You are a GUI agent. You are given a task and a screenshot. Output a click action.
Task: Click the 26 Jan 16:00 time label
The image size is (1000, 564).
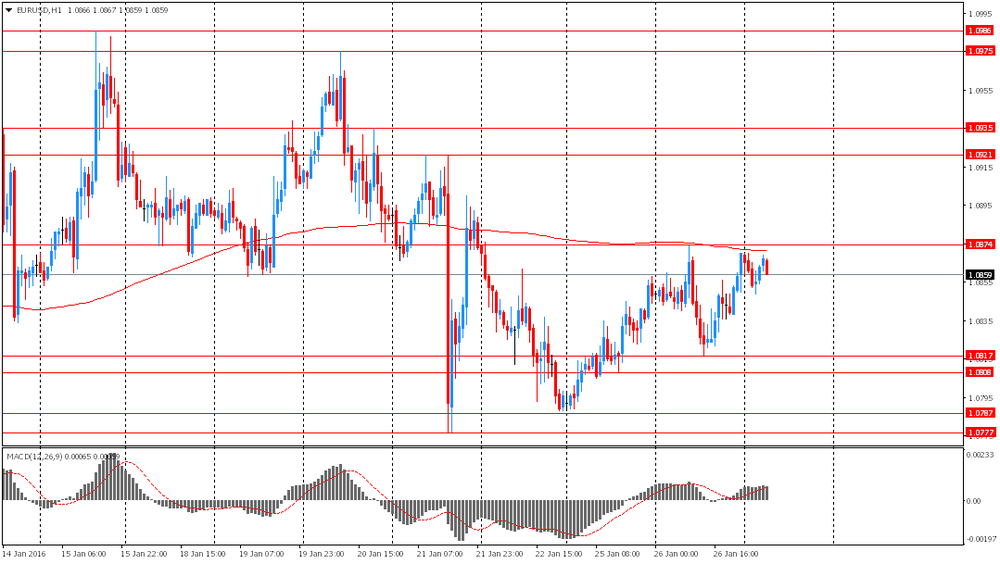click(x=735, y=552)
